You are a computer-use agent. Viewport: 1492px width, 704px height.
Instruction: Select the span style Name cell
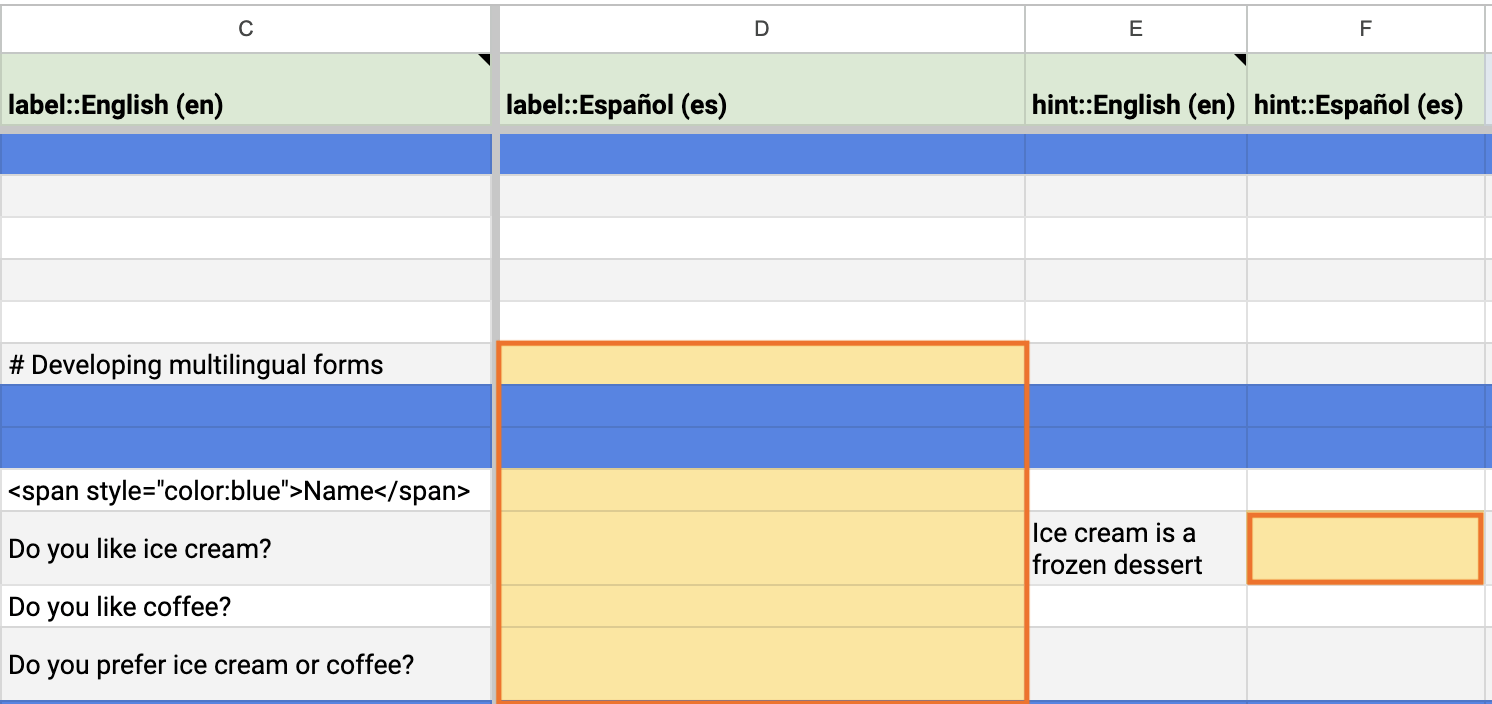point(246,491)
